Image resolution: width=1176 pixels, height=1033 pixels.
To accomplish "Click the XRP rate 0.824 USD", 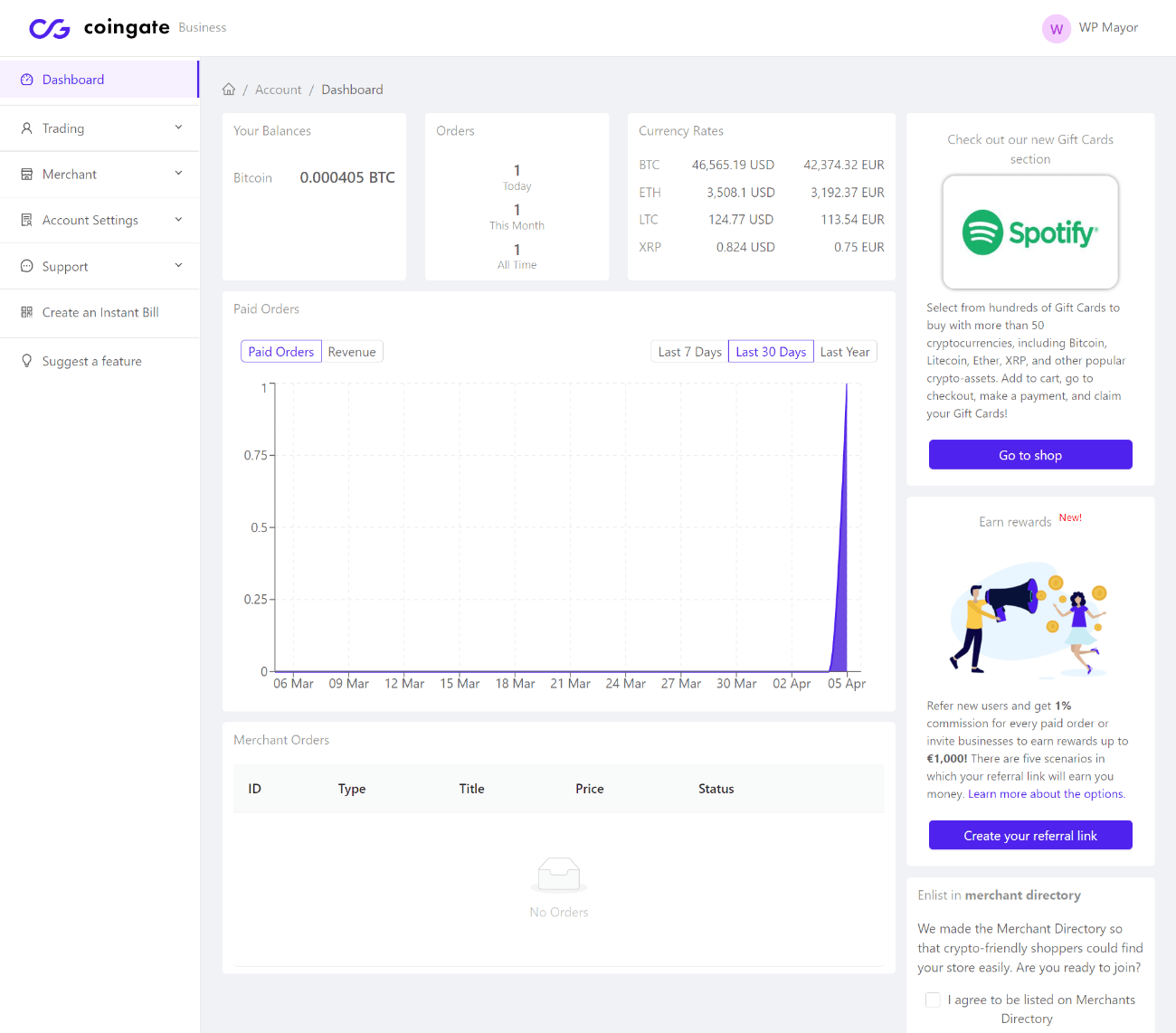I will (x=745, y=247).
